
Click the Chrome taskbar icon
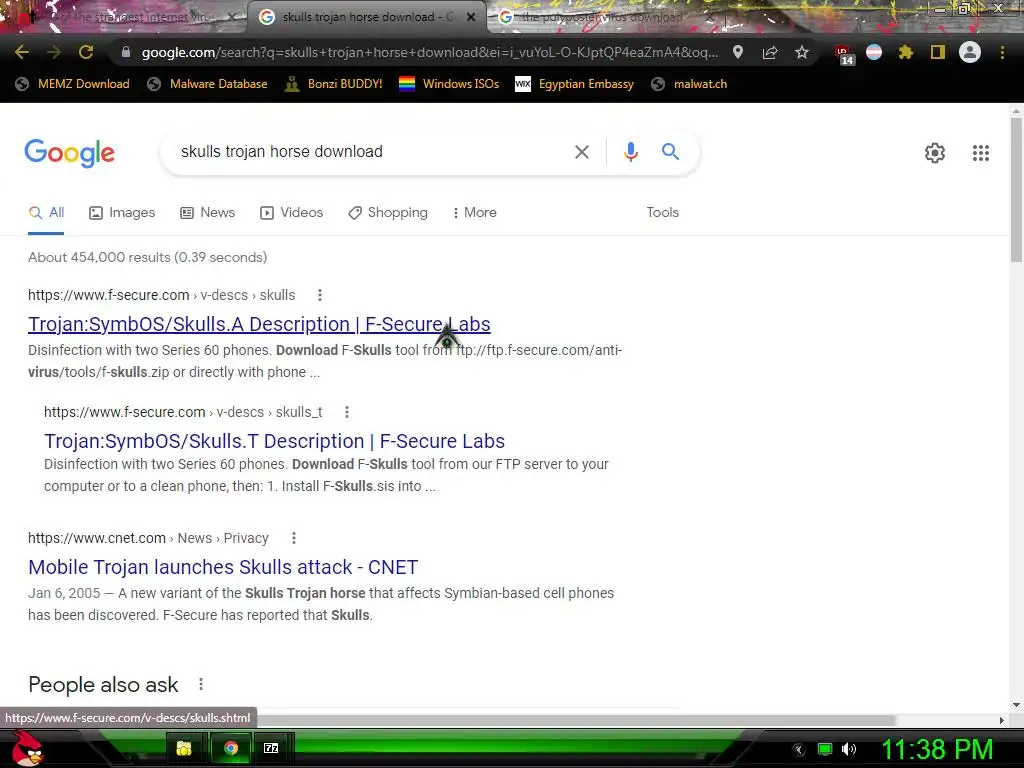coord(230,748)
